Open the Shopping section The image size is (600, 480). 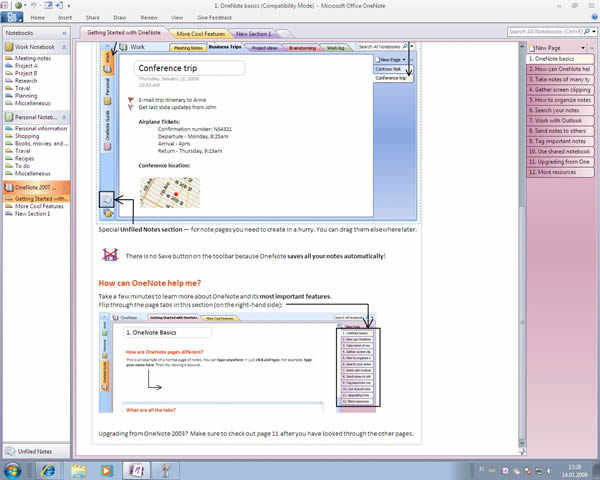(27, 136)
